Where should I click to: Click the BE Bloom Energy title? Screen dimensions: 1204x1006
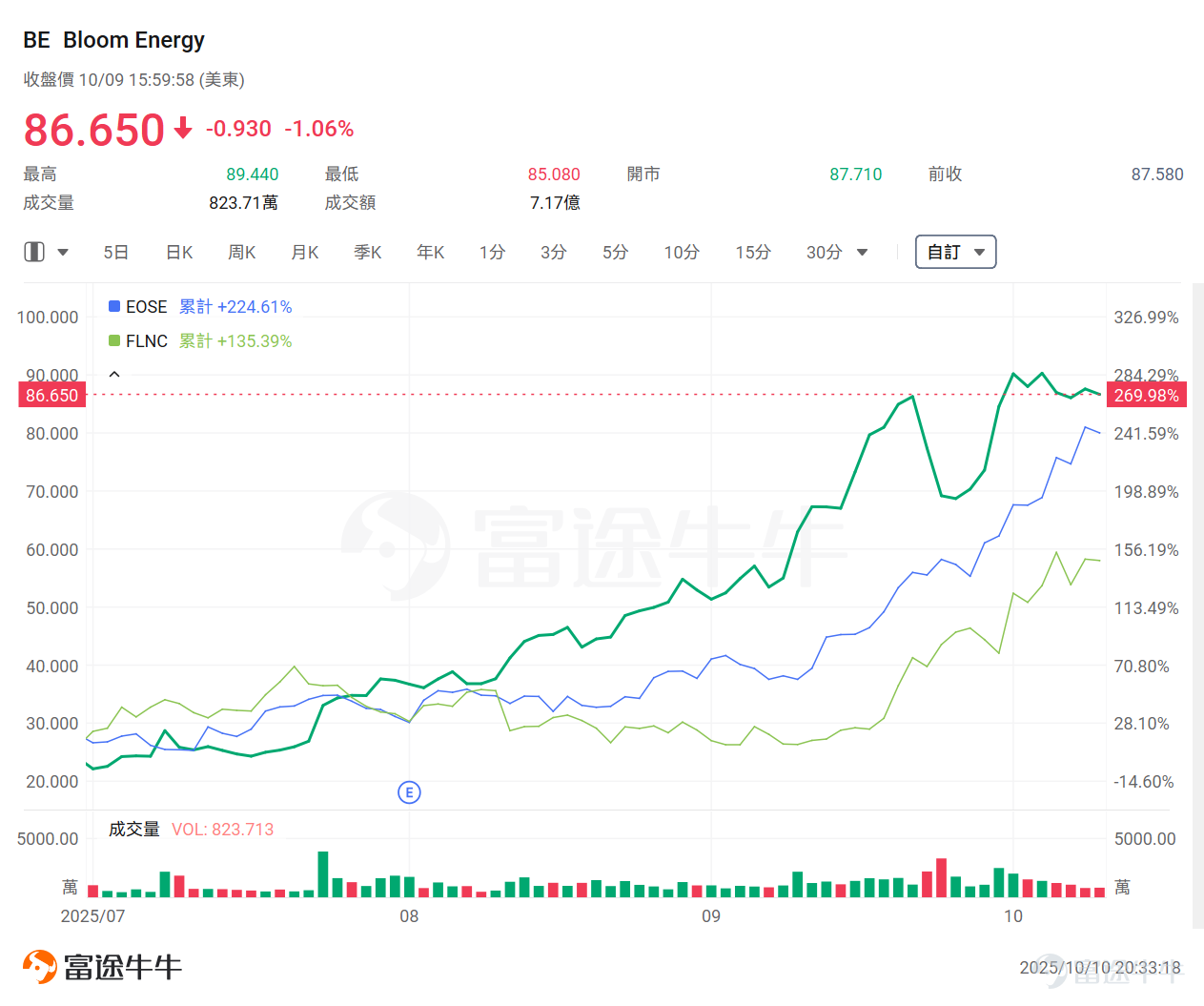113,40
